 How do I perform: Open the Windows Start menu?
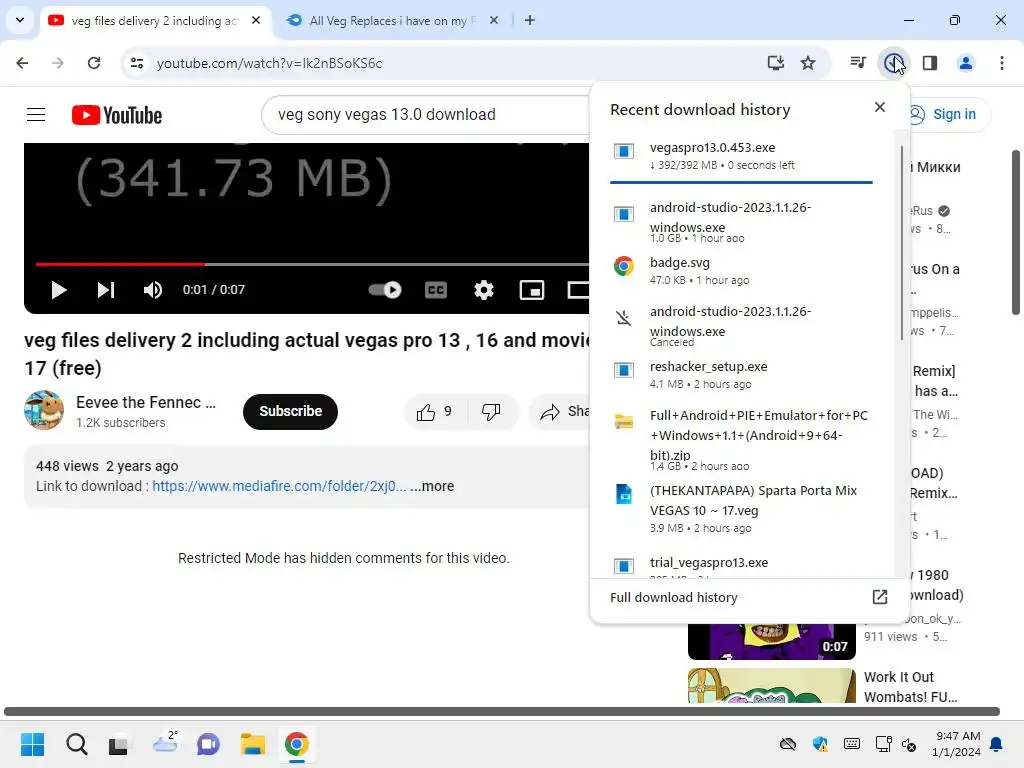32,744
